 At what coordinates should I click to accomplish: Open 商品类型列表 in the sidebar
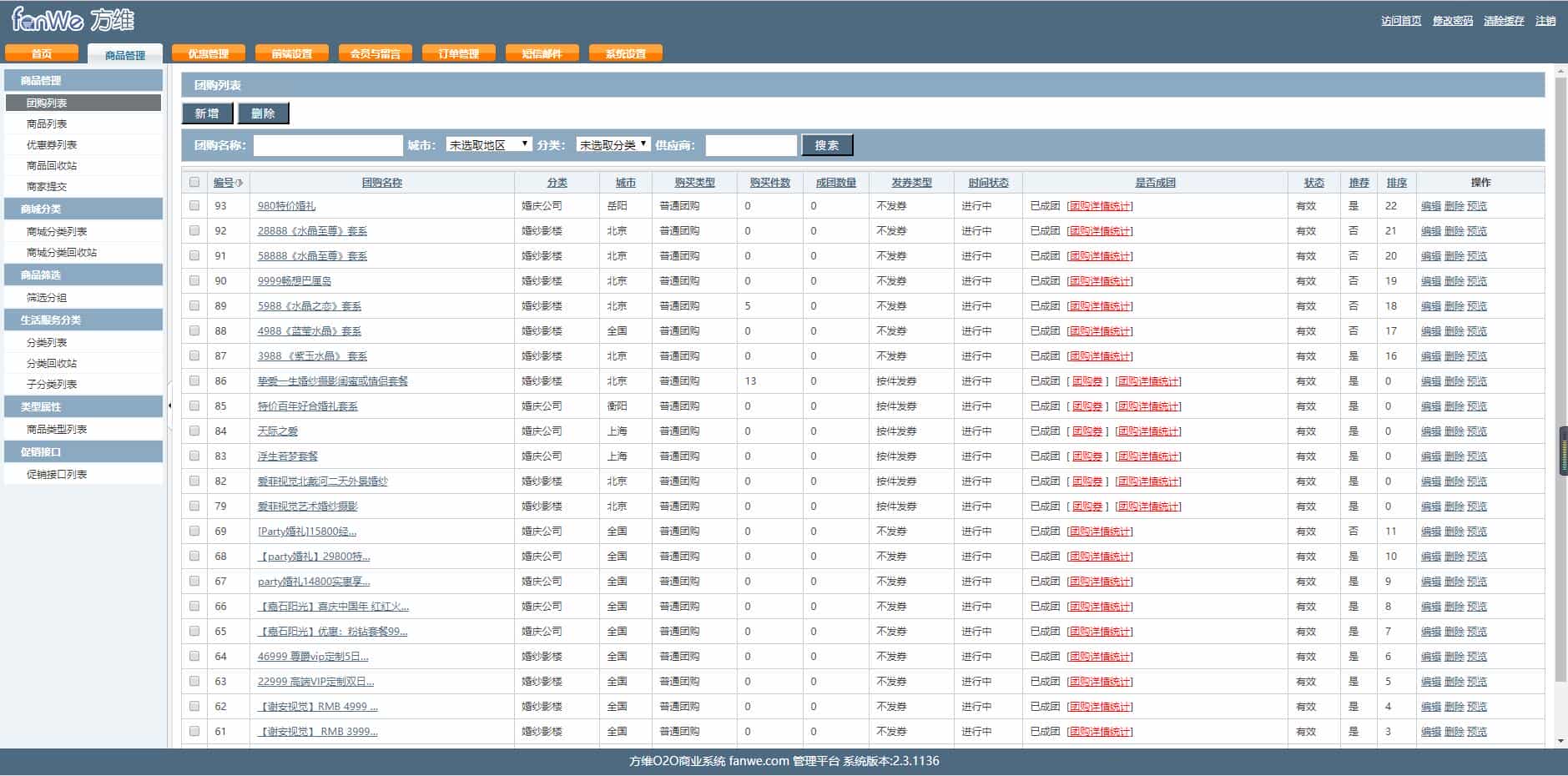pos(57,429)
